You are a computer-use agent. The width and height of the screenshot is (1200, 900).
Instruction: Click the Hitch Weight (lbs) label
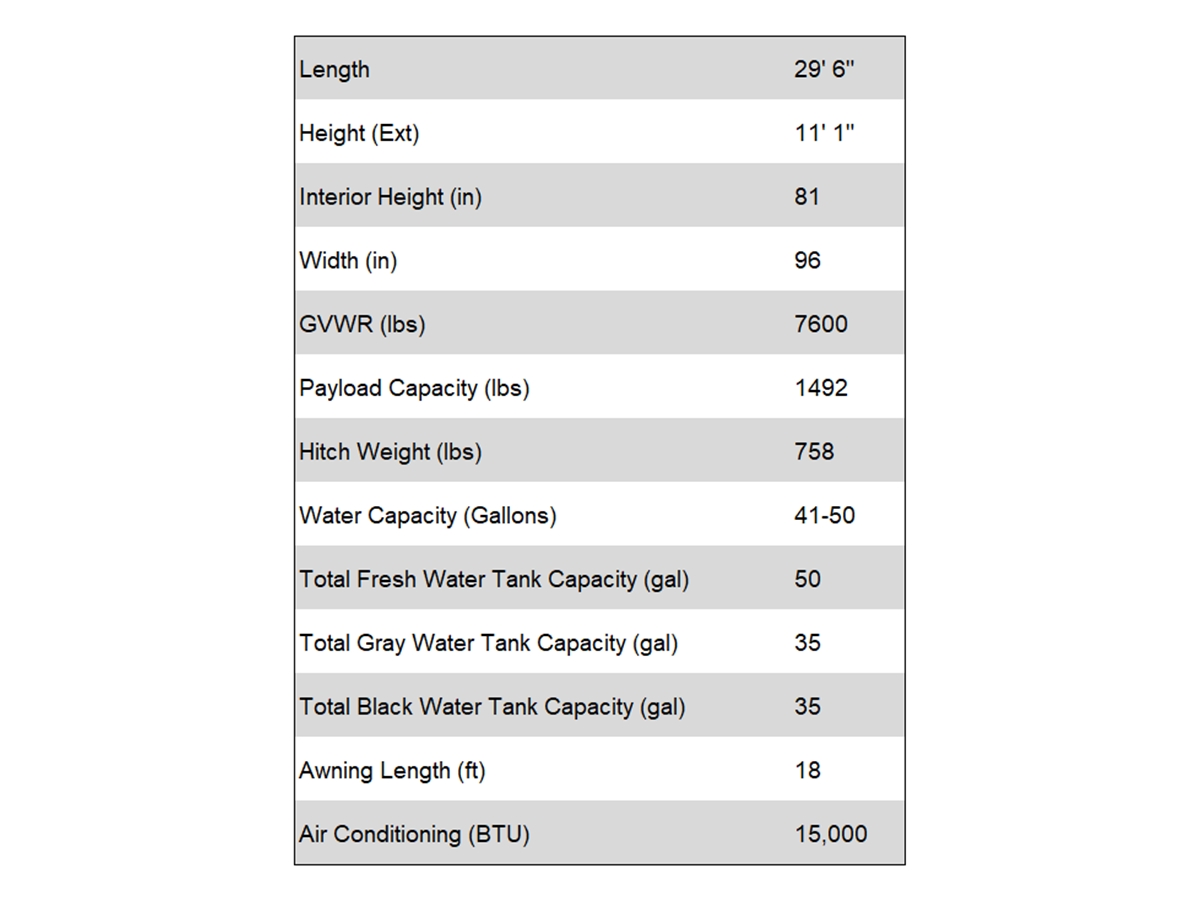pos(390,453)
